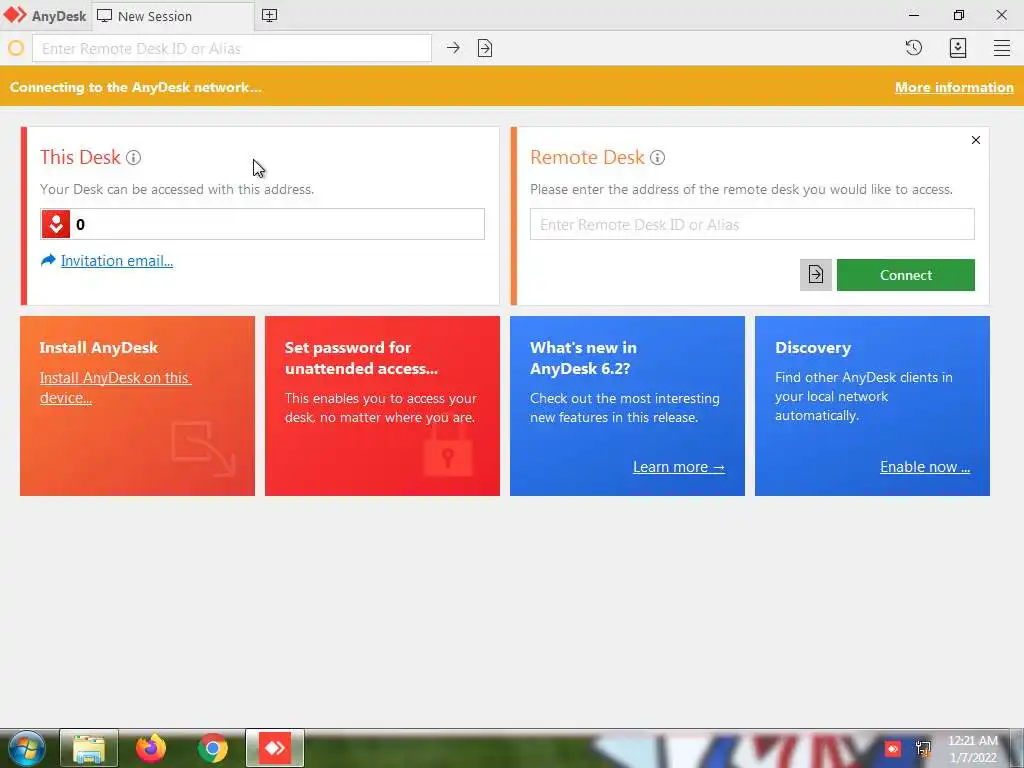Click the red AnyDesk ID icon
Image resolution: width=1024 pixels, height=768 pixels.
[x=56, y=224]
